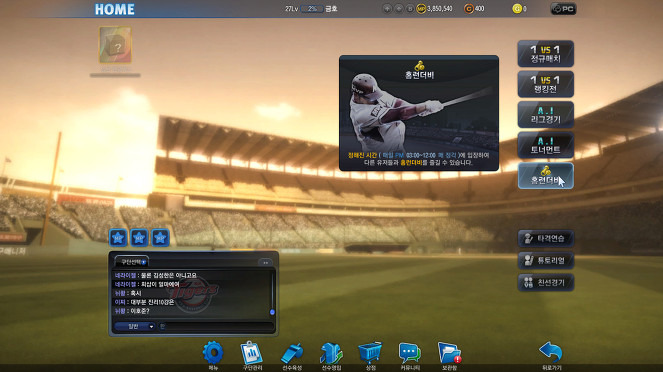The width and height of the screenshot is (663, 372).
Task: Click the gray B round icon
Action: pos(410,8)
